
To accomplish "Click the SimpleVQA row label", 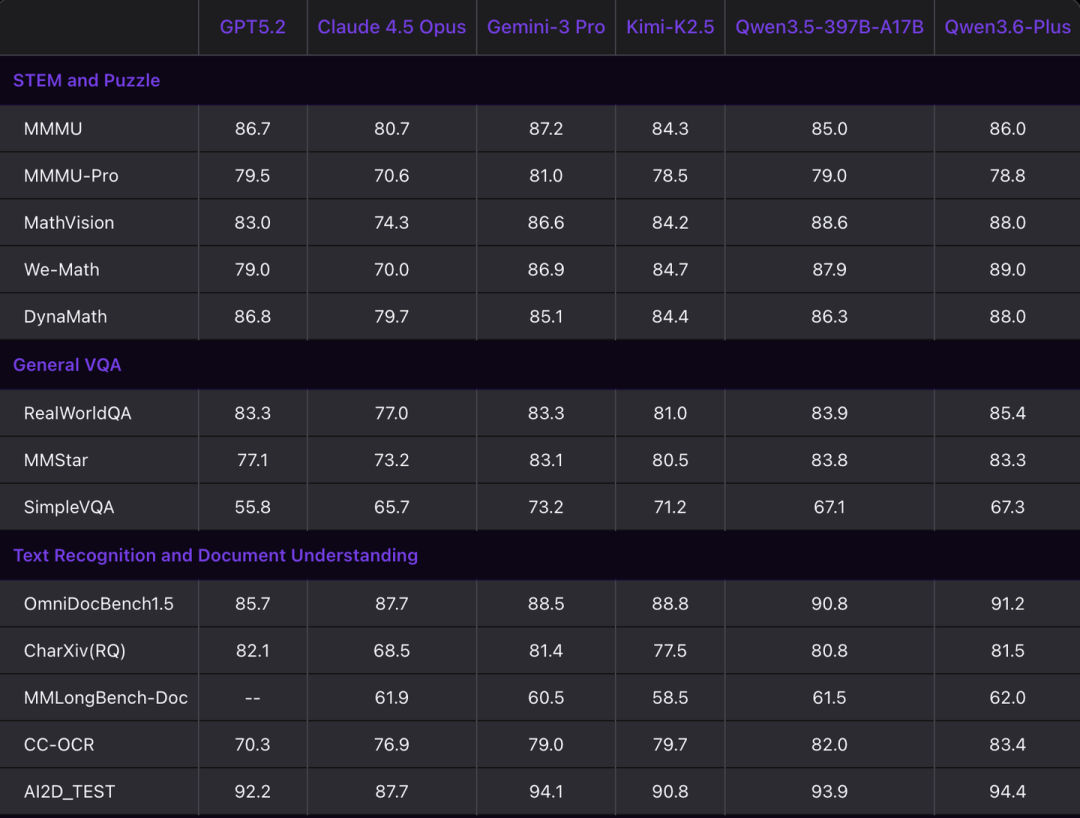I will [69, 507].
